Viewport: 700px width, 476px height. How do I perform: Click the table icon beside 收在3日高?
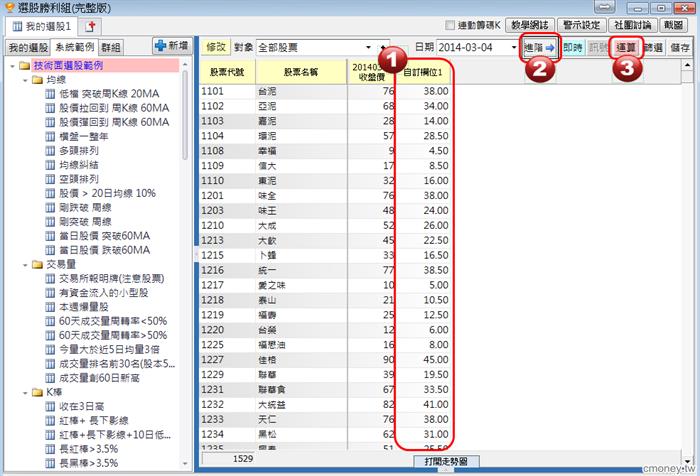50,407
